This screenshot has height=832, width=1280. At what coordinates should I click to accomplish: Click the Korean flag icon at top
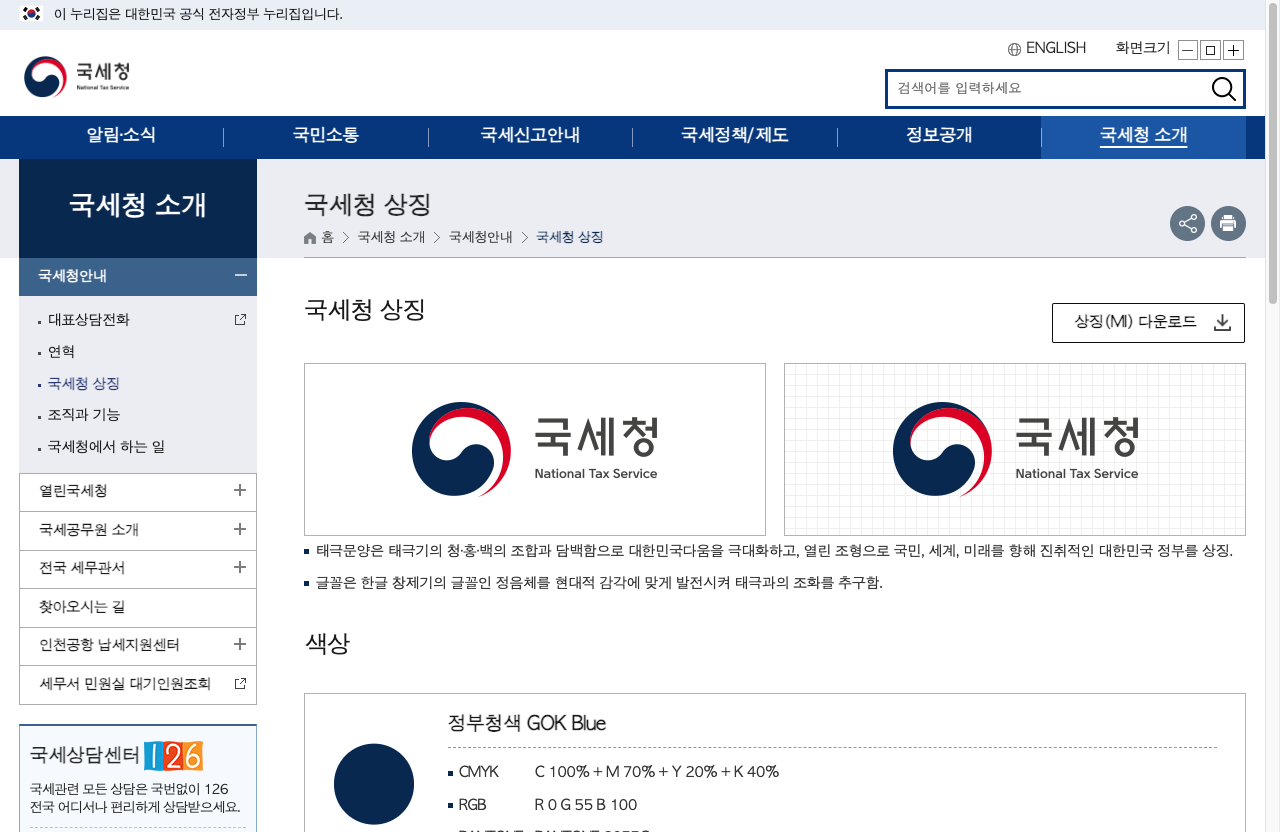pos(32,14)
